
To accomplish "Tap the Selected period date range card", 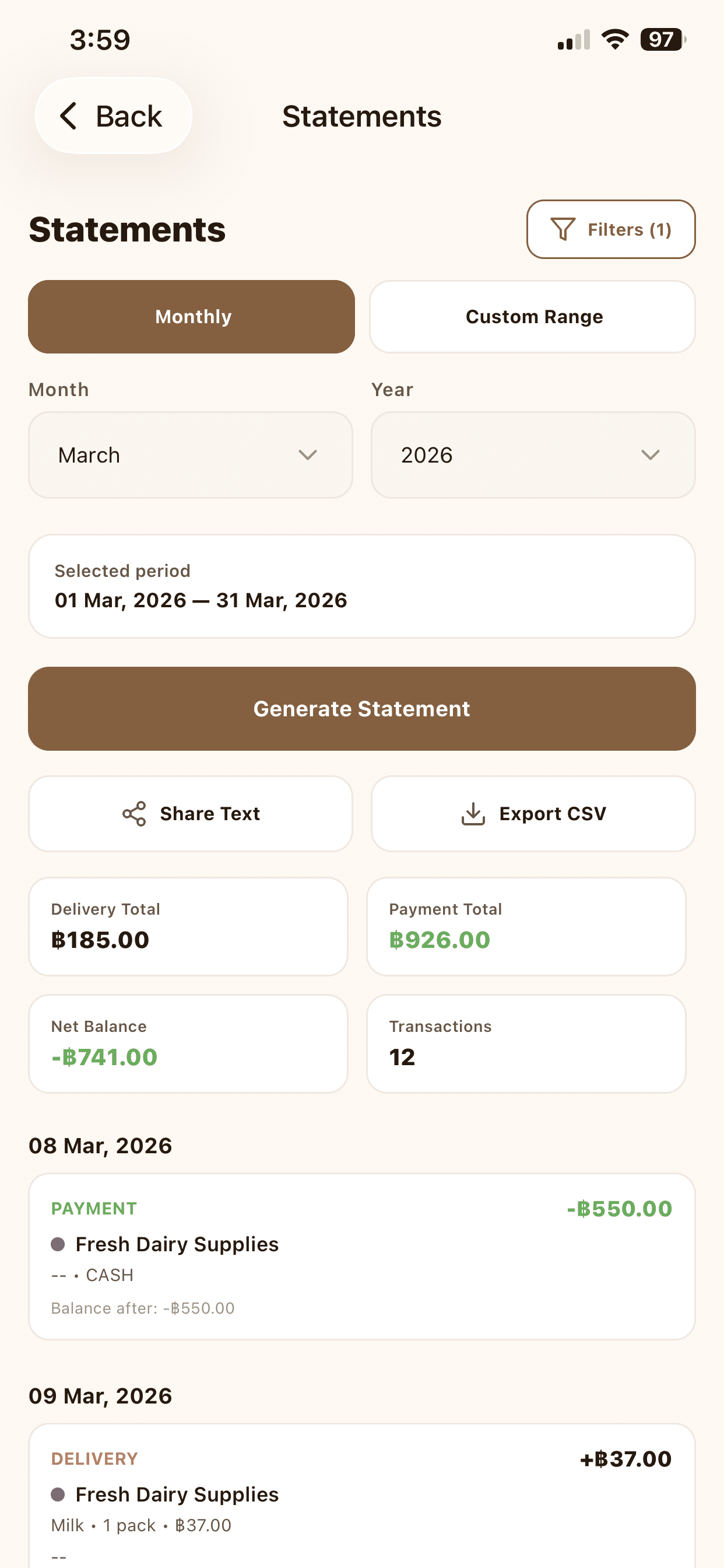I will click(362, 586).
